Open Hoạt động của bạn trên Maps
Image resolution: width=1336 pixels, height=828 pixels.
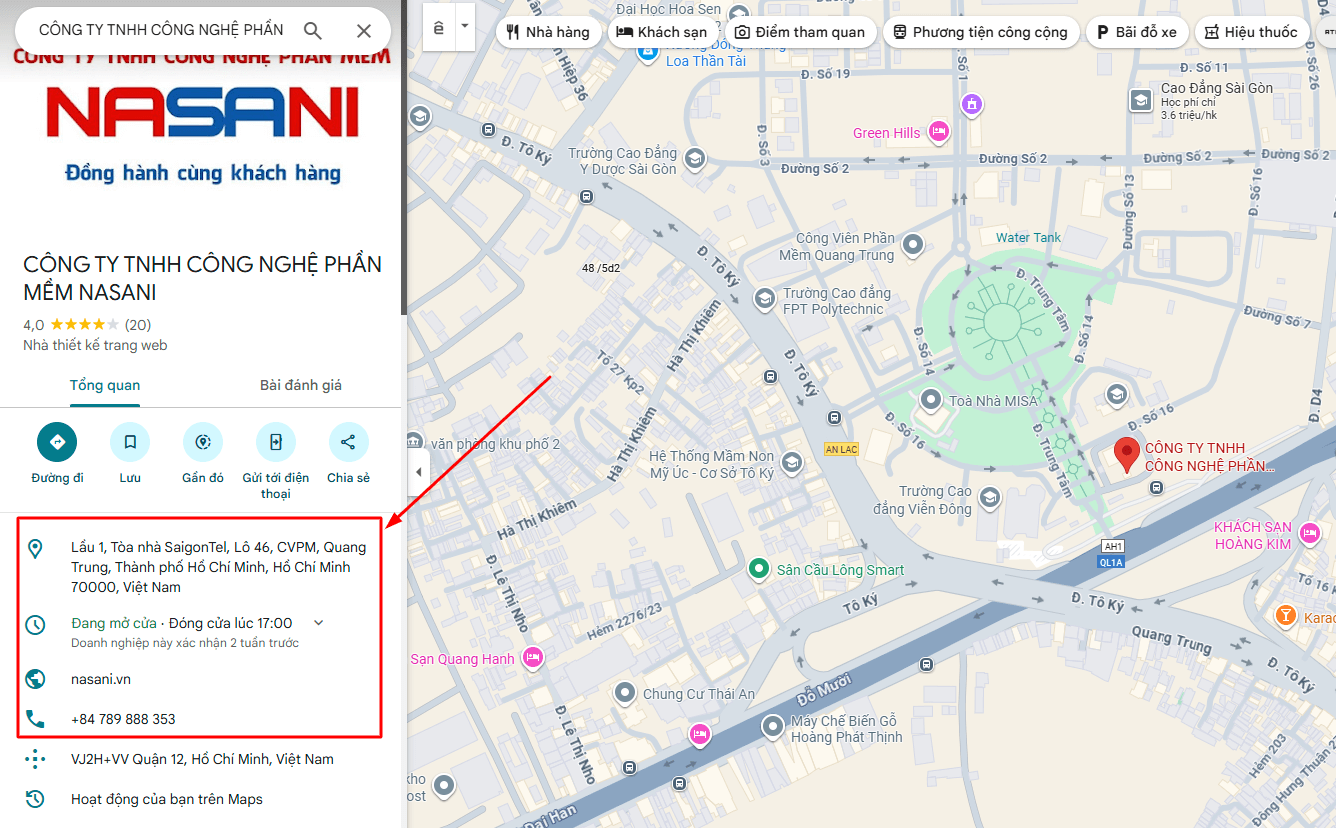point(167,799)
